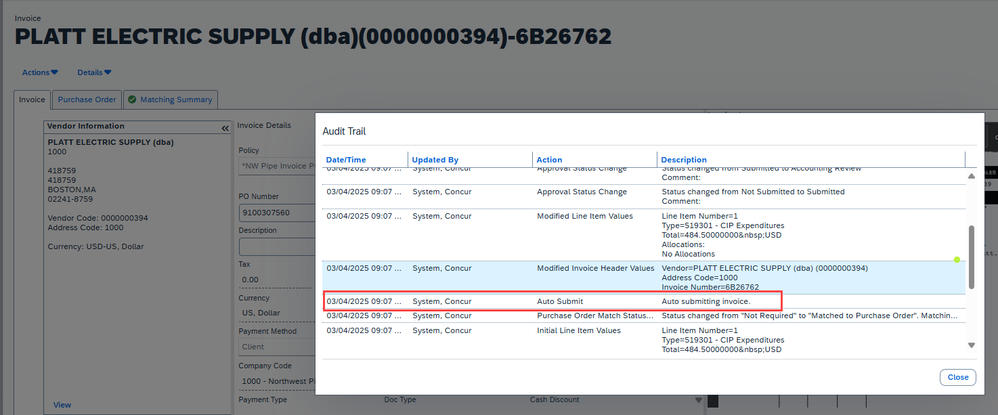Open the Currency field showing US, Dollar
This screenshot has height=415, width=998.
(277, 313)
